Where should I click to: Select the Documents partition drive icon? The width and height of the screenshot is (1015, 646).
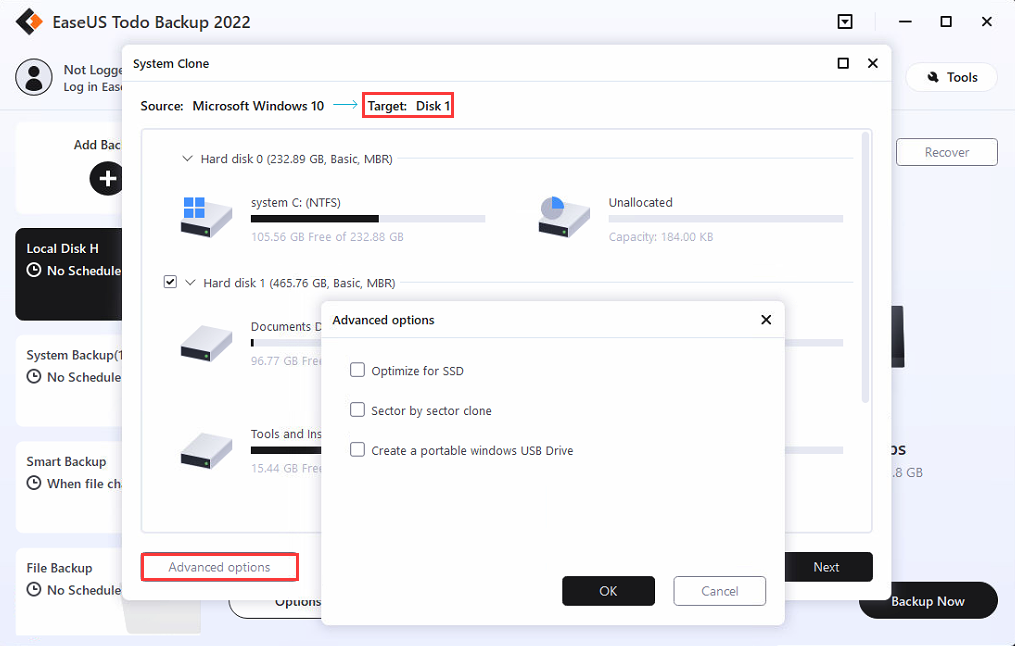point(206,344)
